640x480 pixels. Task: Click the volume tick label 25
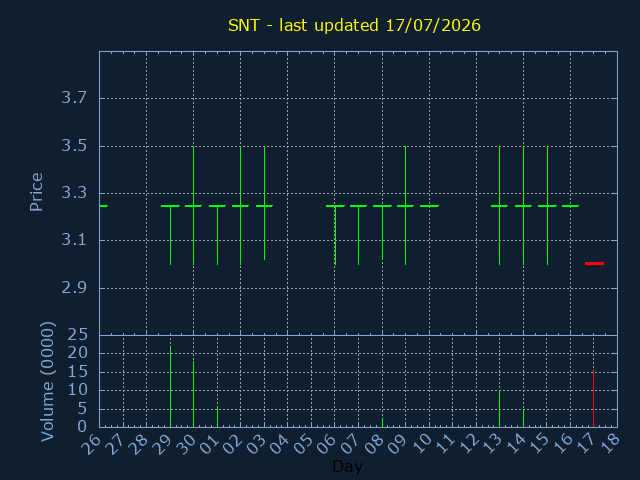[78, 335]
